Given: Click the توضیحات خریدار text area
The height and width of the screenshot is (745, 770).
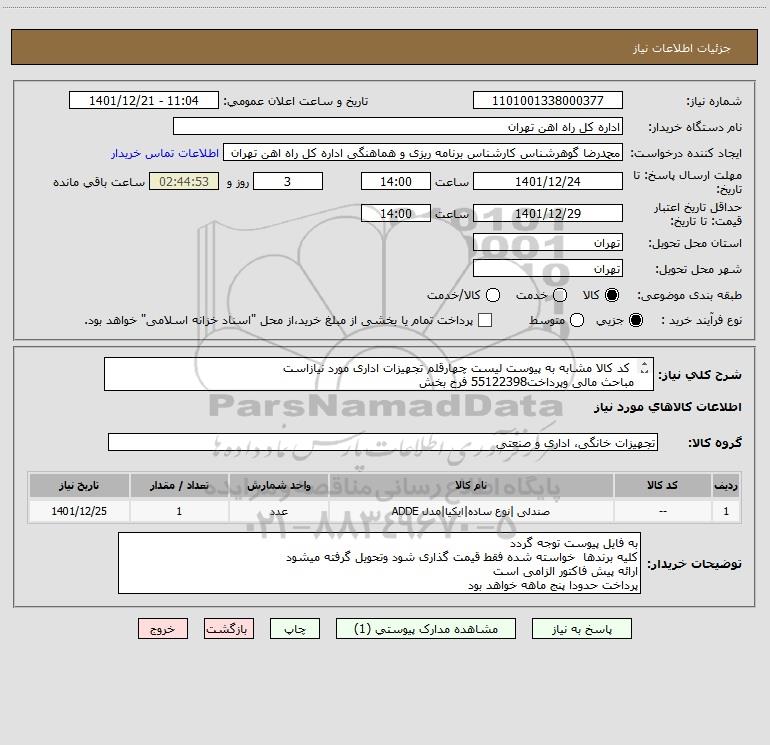Looking at the screenshot, I should [379, 563].
